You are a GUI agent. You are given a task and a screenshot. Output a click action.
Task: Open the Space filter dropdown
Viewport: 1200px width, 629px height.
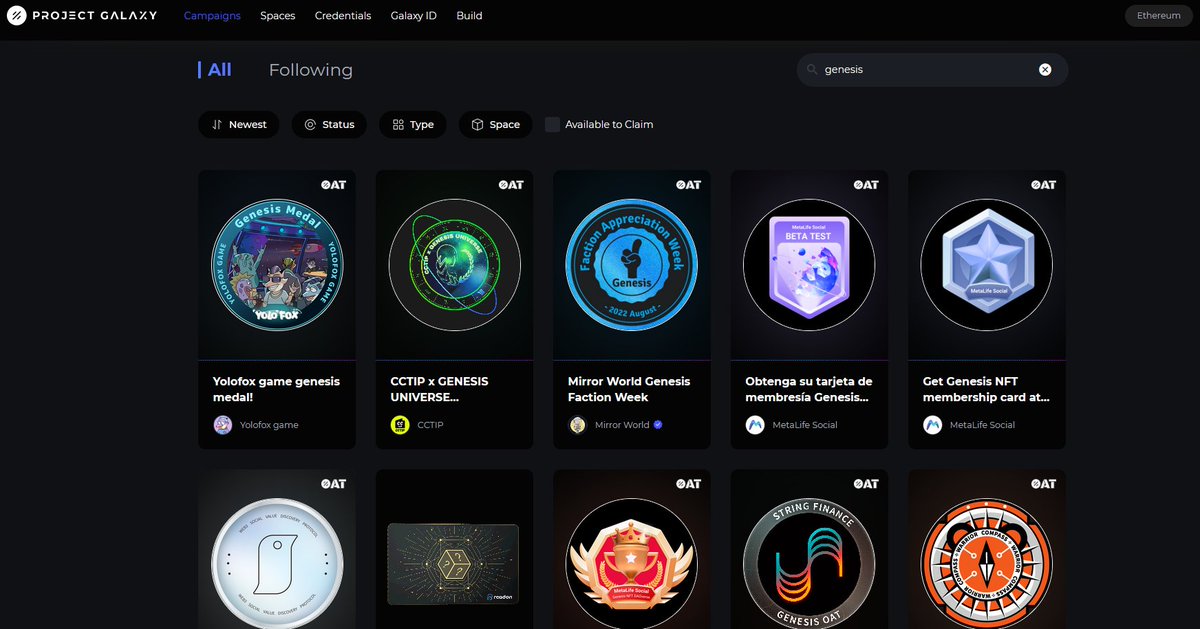[x=496, y=125]
